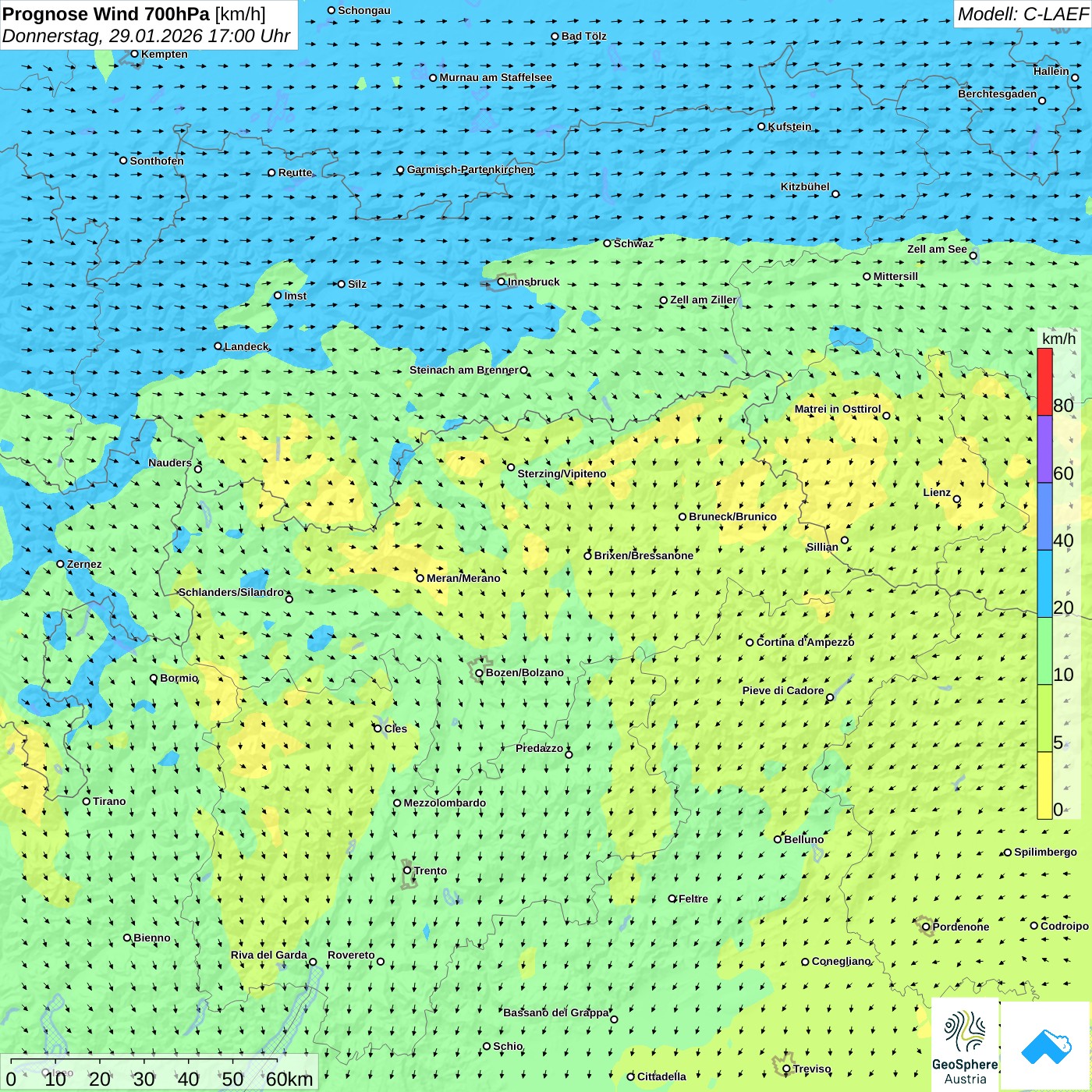
Task: Select the Sterzing/Vipiteno label
Action: tap(562, 473)
